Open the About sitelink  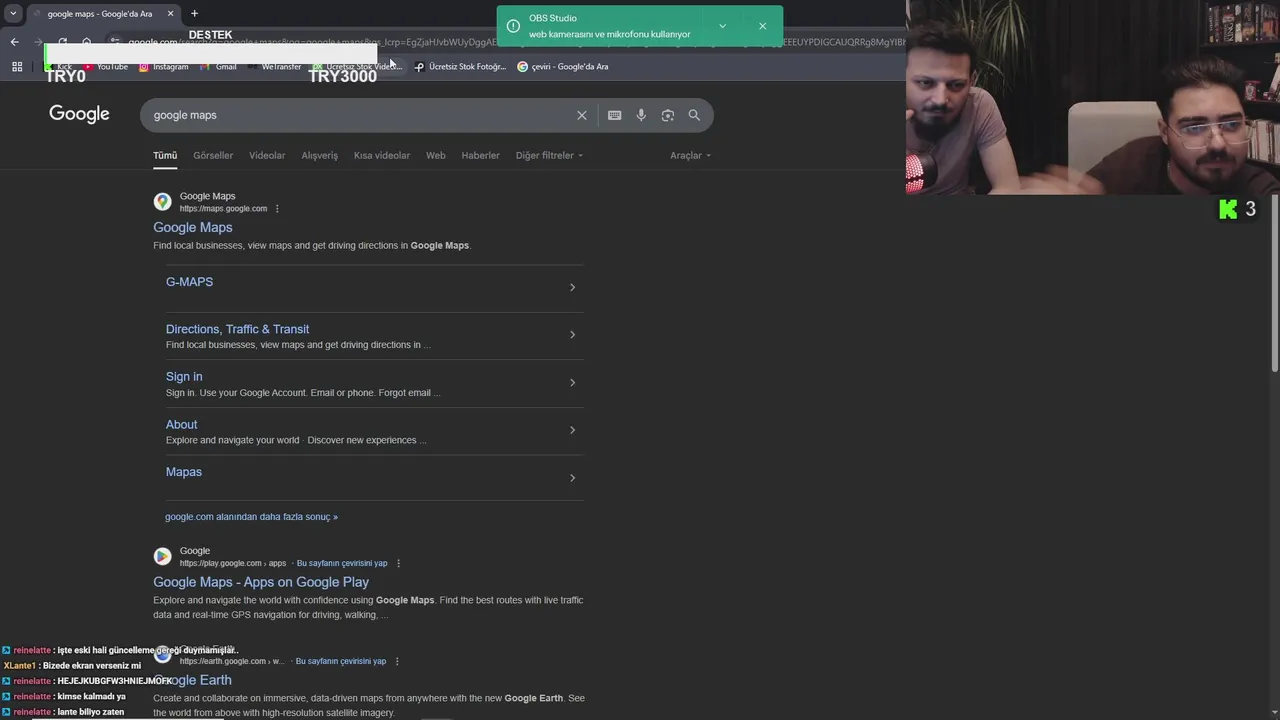click(181, 425)
